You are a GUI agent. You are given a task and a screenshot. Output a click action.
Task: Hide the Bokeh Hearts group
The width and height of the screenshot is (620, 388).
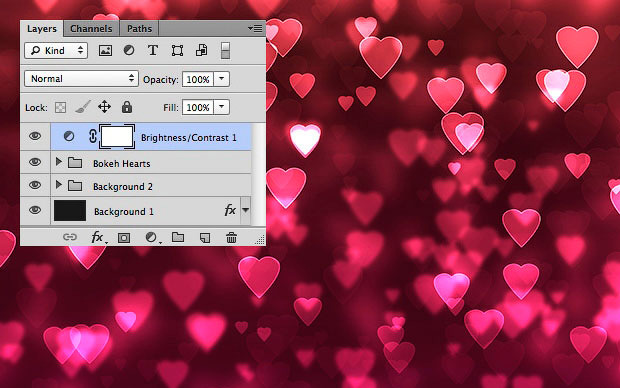pyautogui.click(x=35, y=162)
